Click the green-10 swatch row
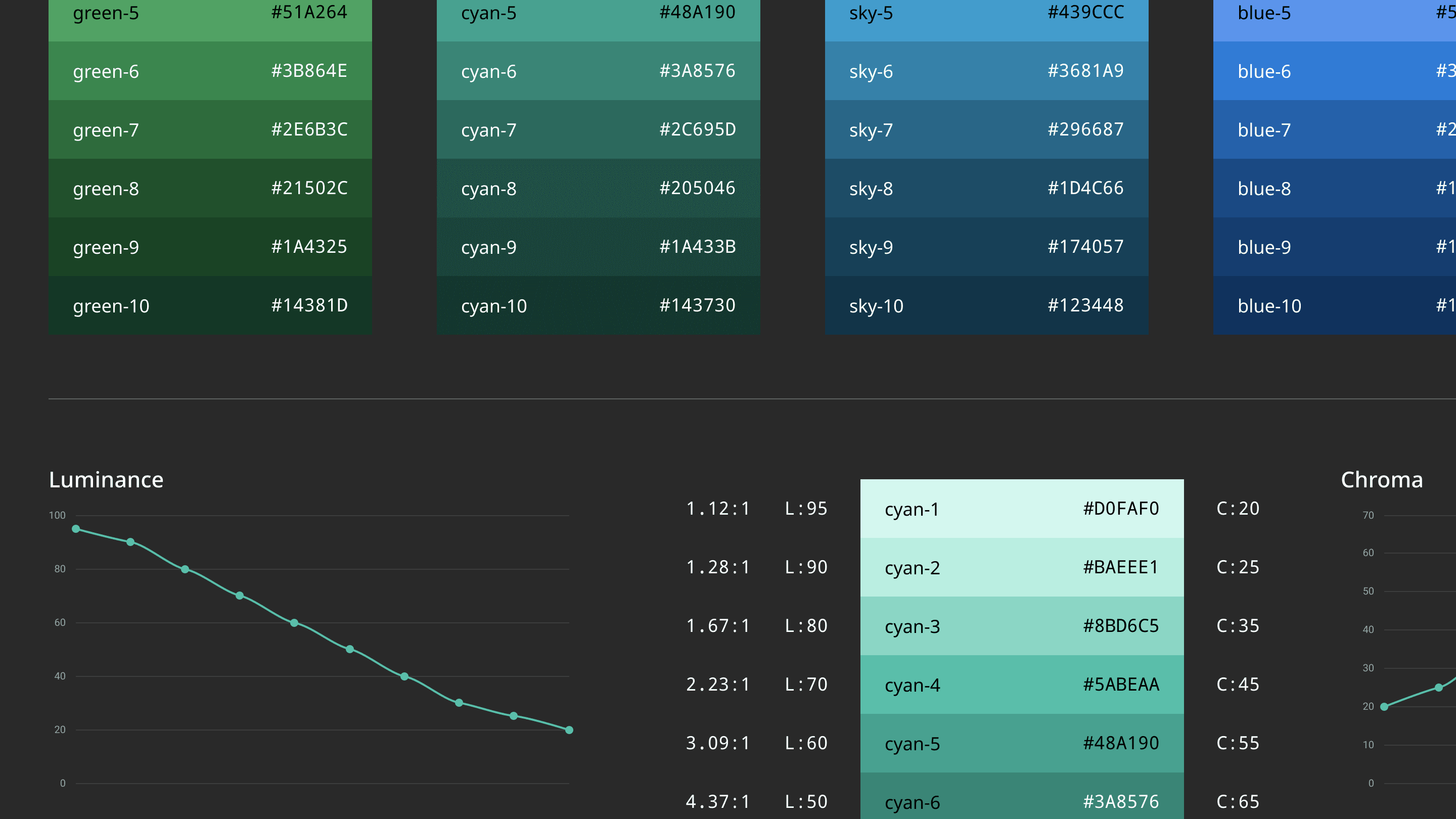 click(210, 306)
